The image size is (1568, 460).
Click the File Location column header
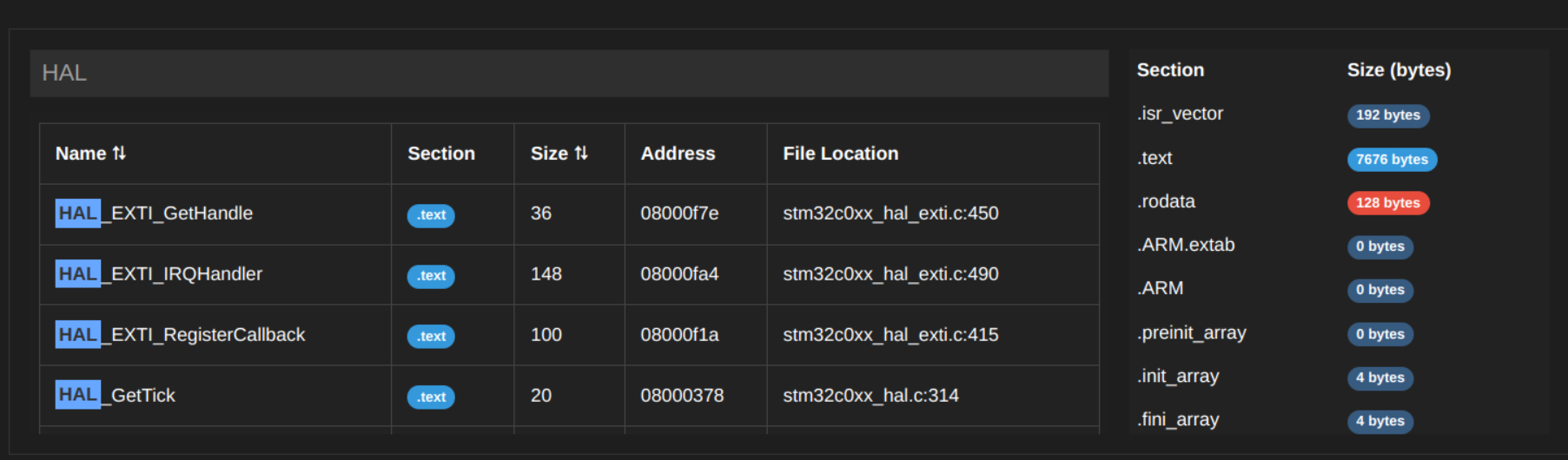coord(840,154)
